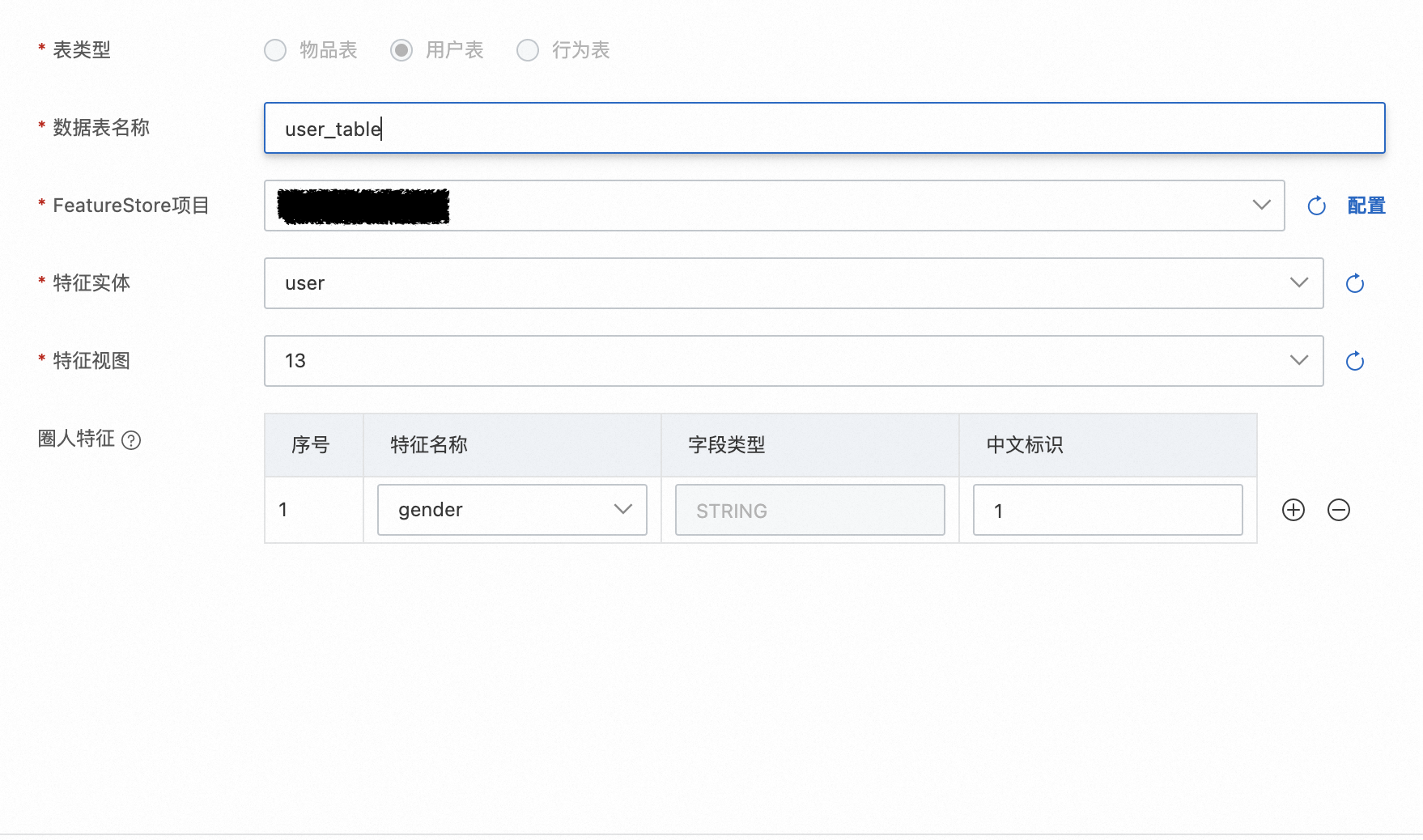Select the 用户表 radio option
Image resolution: width=1423 pixels, height=840 pixels.
pyautogui.click(x=401, y=50)
